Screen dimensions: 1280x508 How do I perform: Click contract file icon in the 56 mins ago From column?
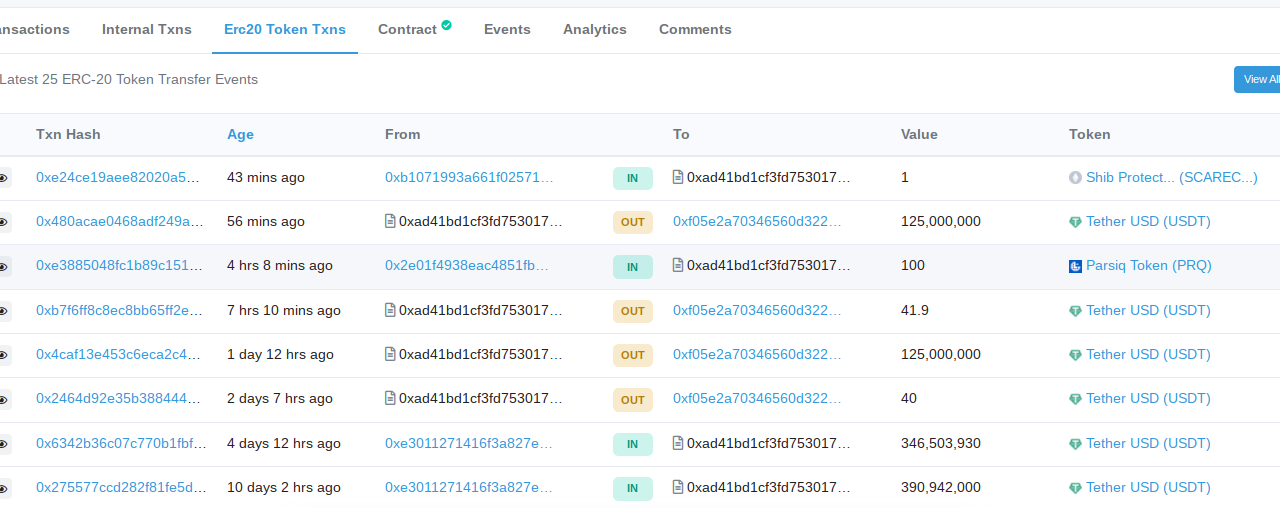click(390, 221)
